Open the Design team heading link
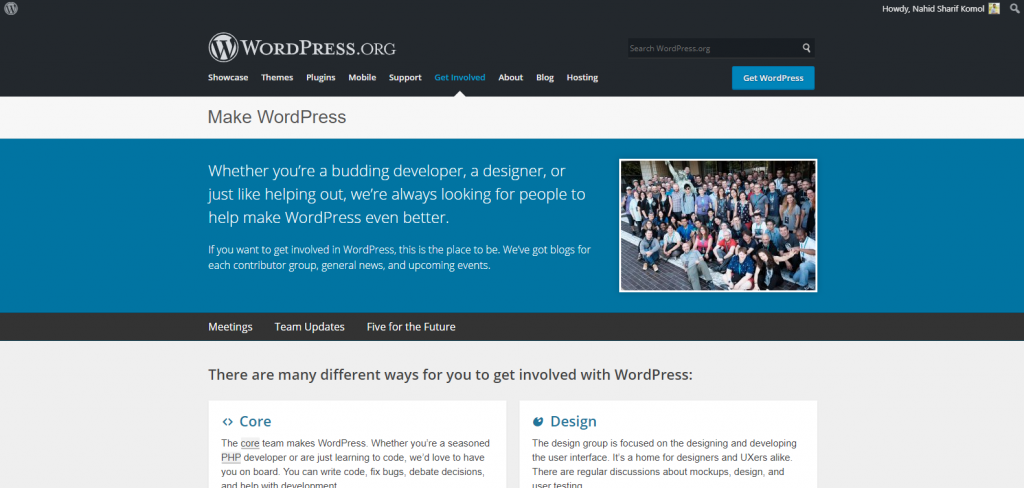 pos(573,421)
